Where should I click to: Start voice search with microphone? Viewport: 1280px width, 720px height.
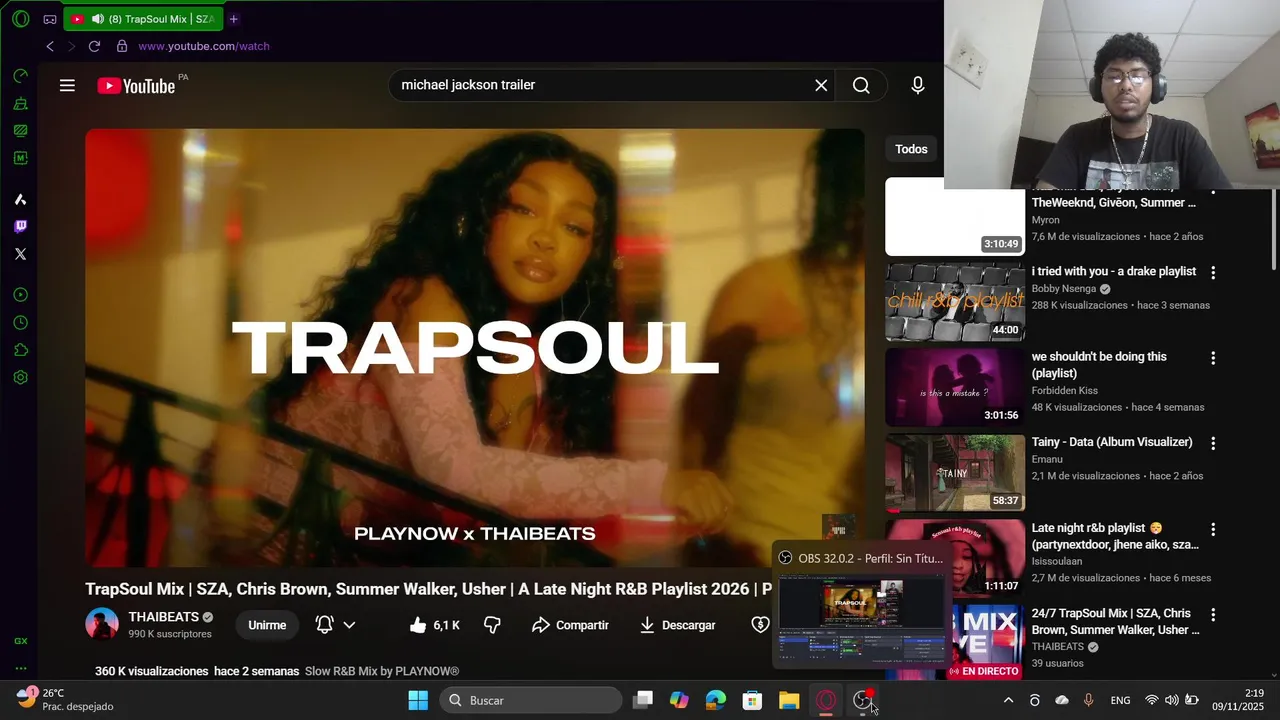(x=918, y=85)
